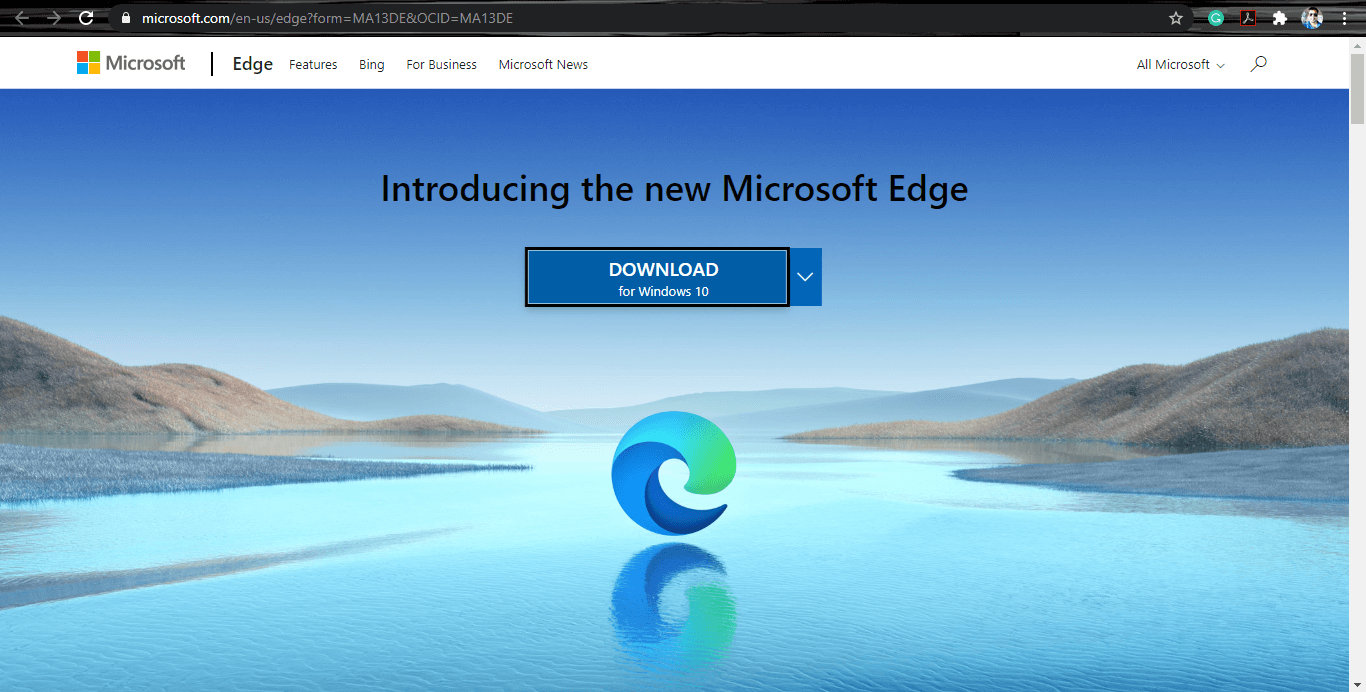
Task: Go back to the previous page
Action: coord(22,17)
